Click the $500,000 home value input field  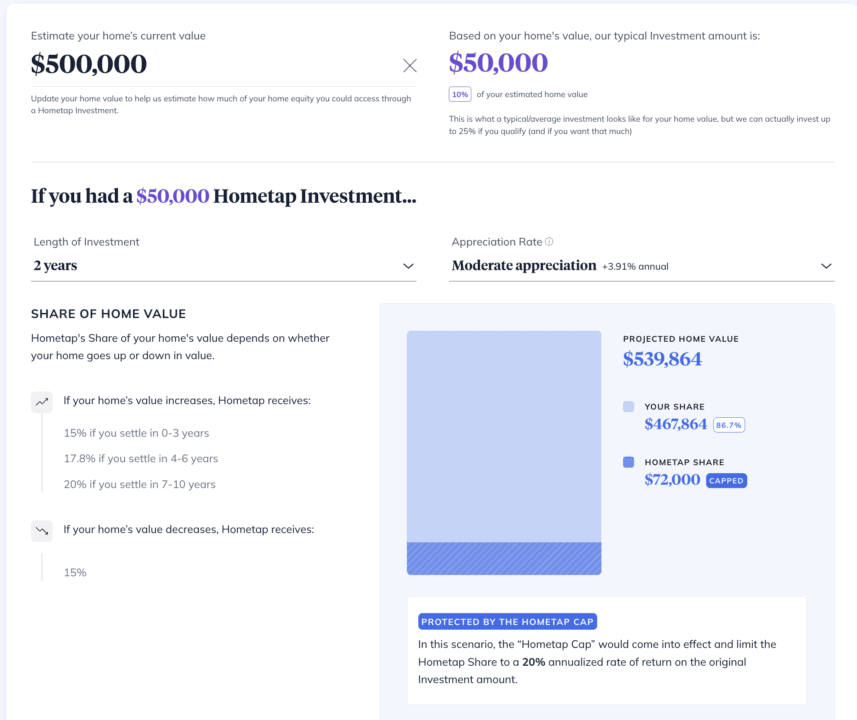(200, 65)
